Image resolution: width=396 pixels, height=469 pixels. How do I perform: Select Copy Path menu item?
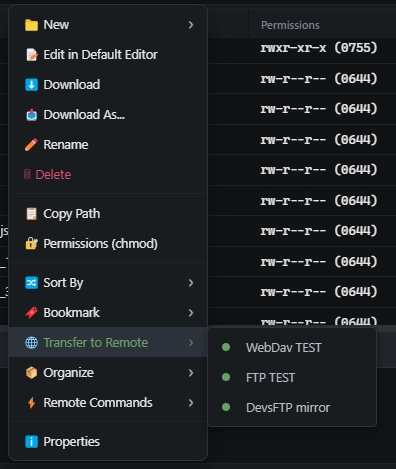point(108,214)
